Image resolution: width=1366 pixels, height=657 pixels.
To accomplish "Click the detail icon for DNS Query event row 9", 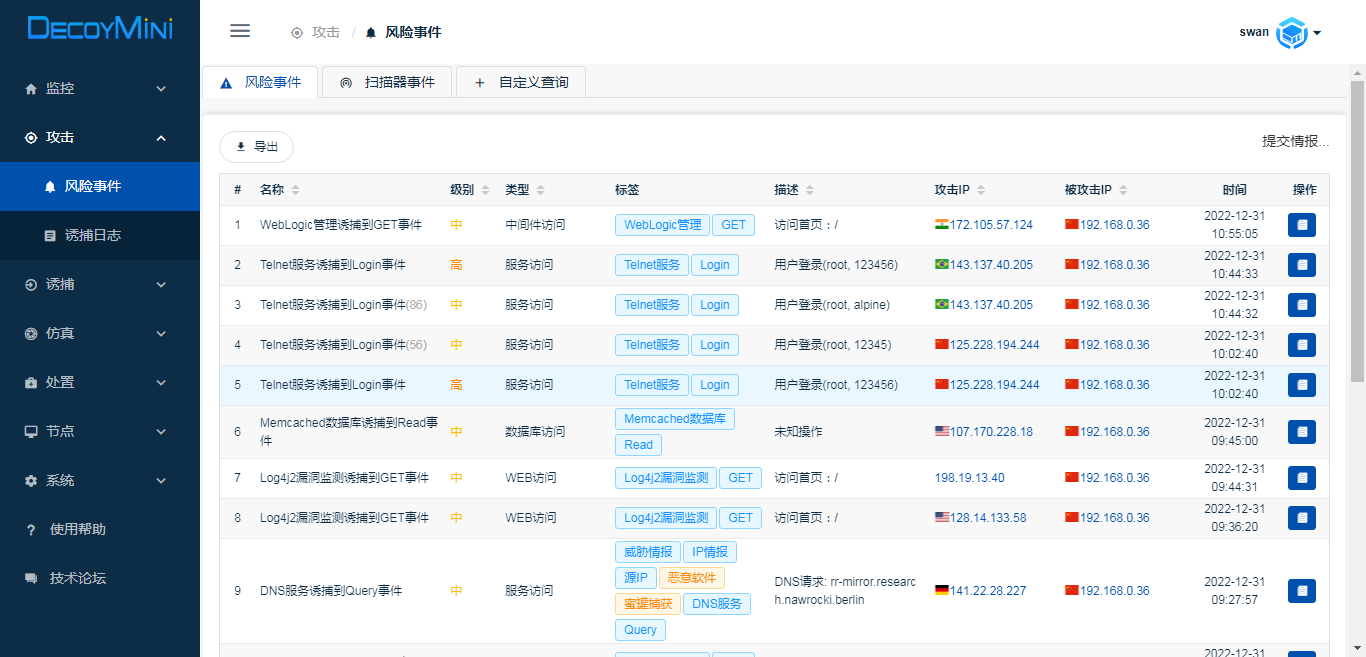I will click(1301, 591).
